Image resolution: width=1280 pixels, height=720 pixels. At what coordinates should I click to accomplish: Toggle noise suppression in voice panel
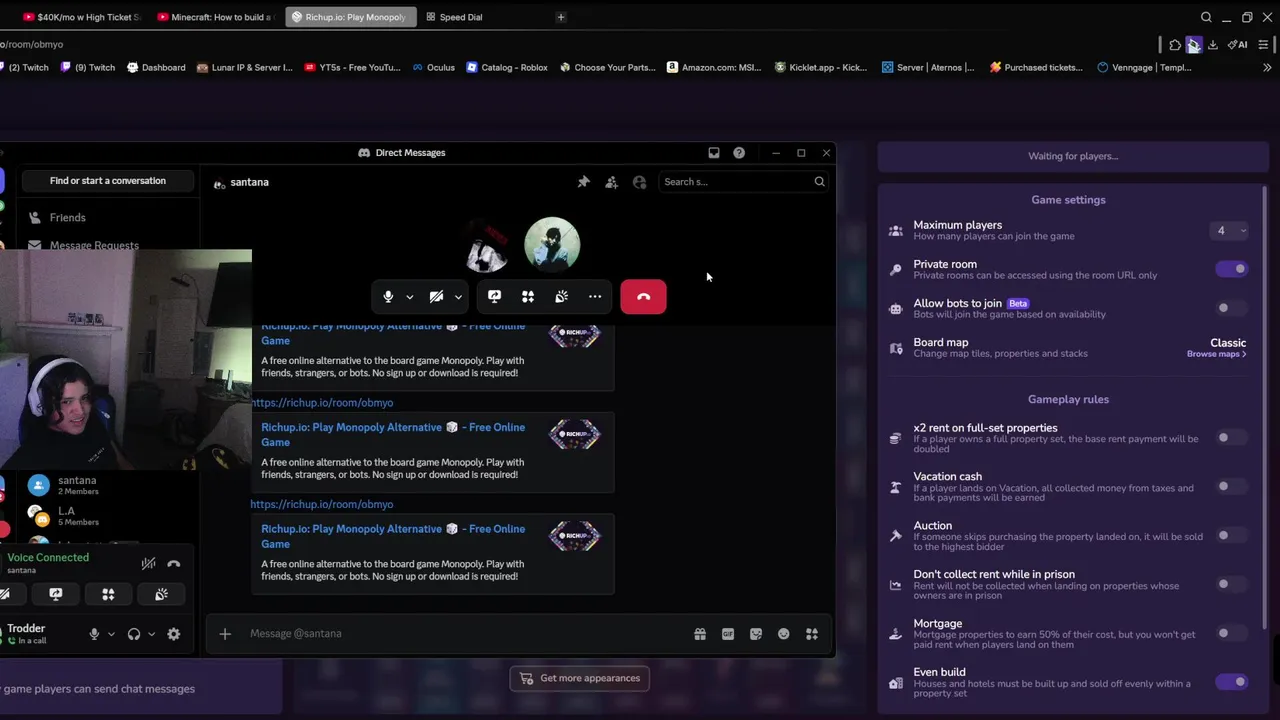click(x=148, y=564)
